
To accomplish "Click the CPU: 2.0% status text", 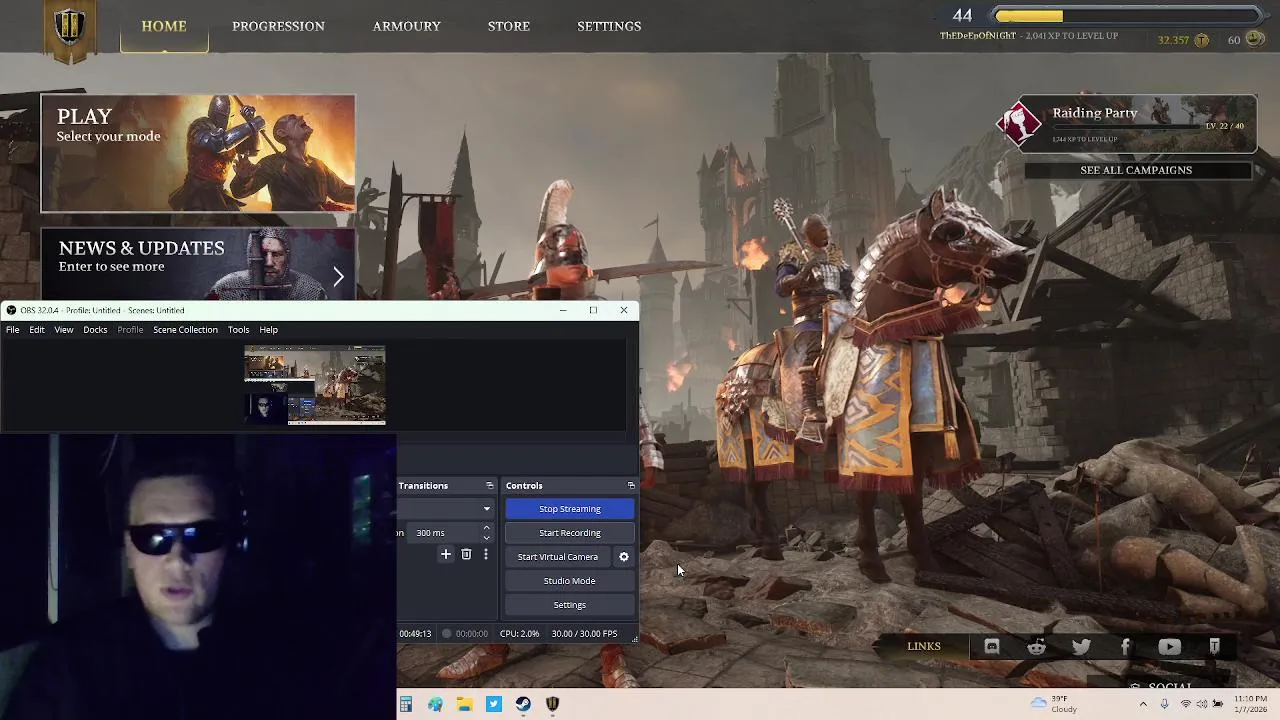I will tap(519, 634).
